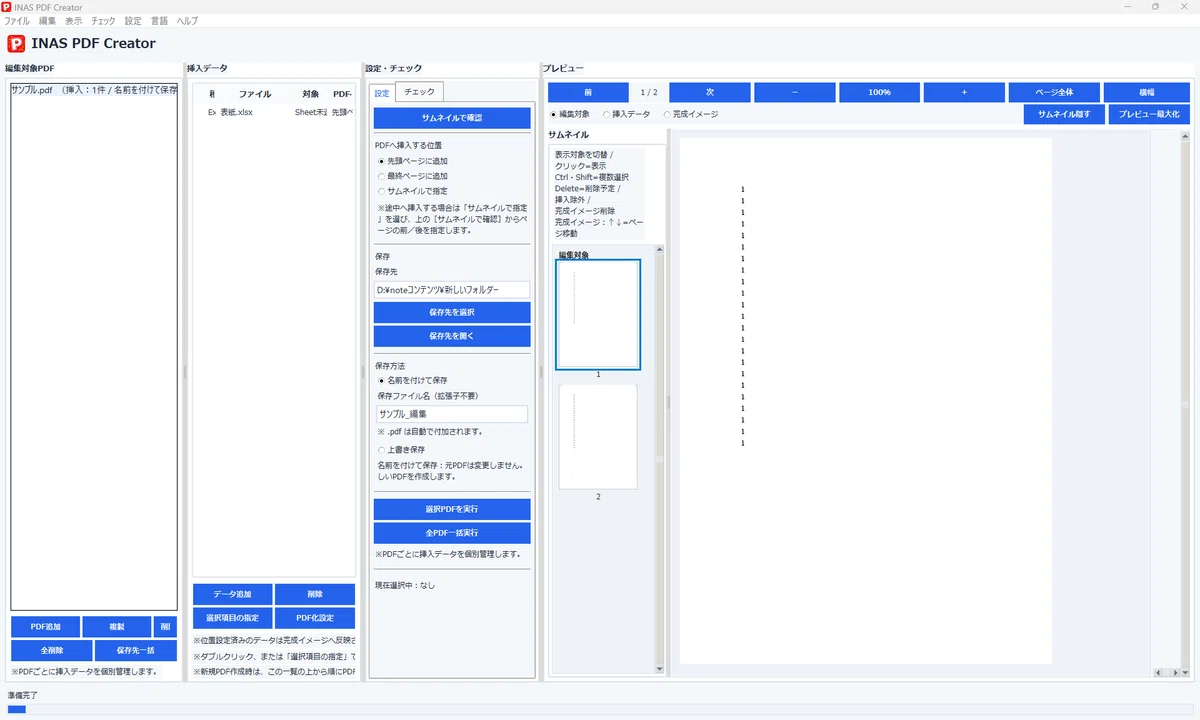This screenshot has width=1200, height=720.
Task: Click the プレビュー最大化 button
Action: 1149,114
